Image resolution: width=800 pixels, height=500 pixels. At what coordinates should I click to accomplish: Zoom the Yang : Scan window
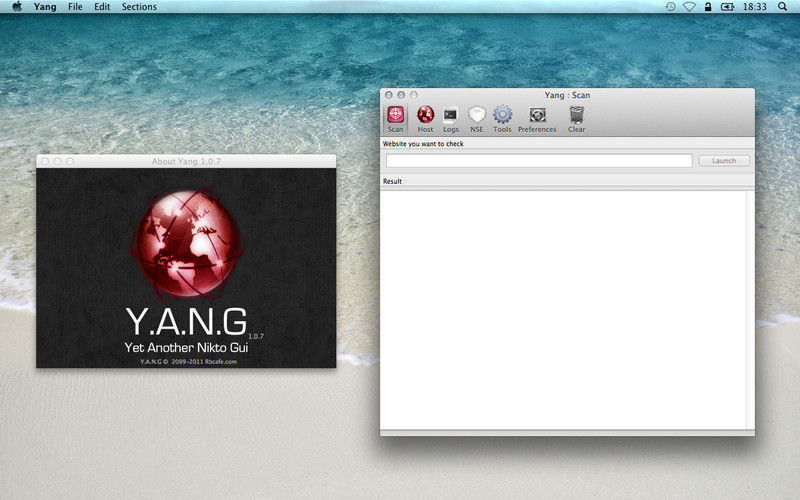(414, 95)
